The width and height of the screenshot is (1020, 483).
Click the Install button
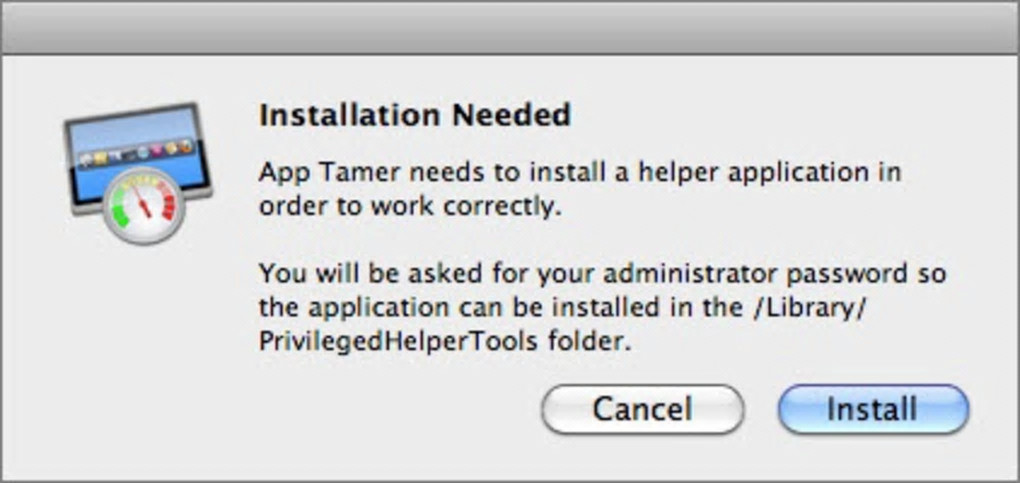click(873, 409)
